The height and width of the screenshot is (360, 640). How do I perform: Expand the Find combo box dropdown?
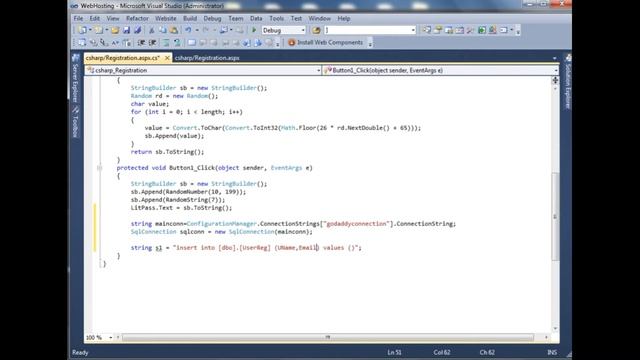point(413,30)
